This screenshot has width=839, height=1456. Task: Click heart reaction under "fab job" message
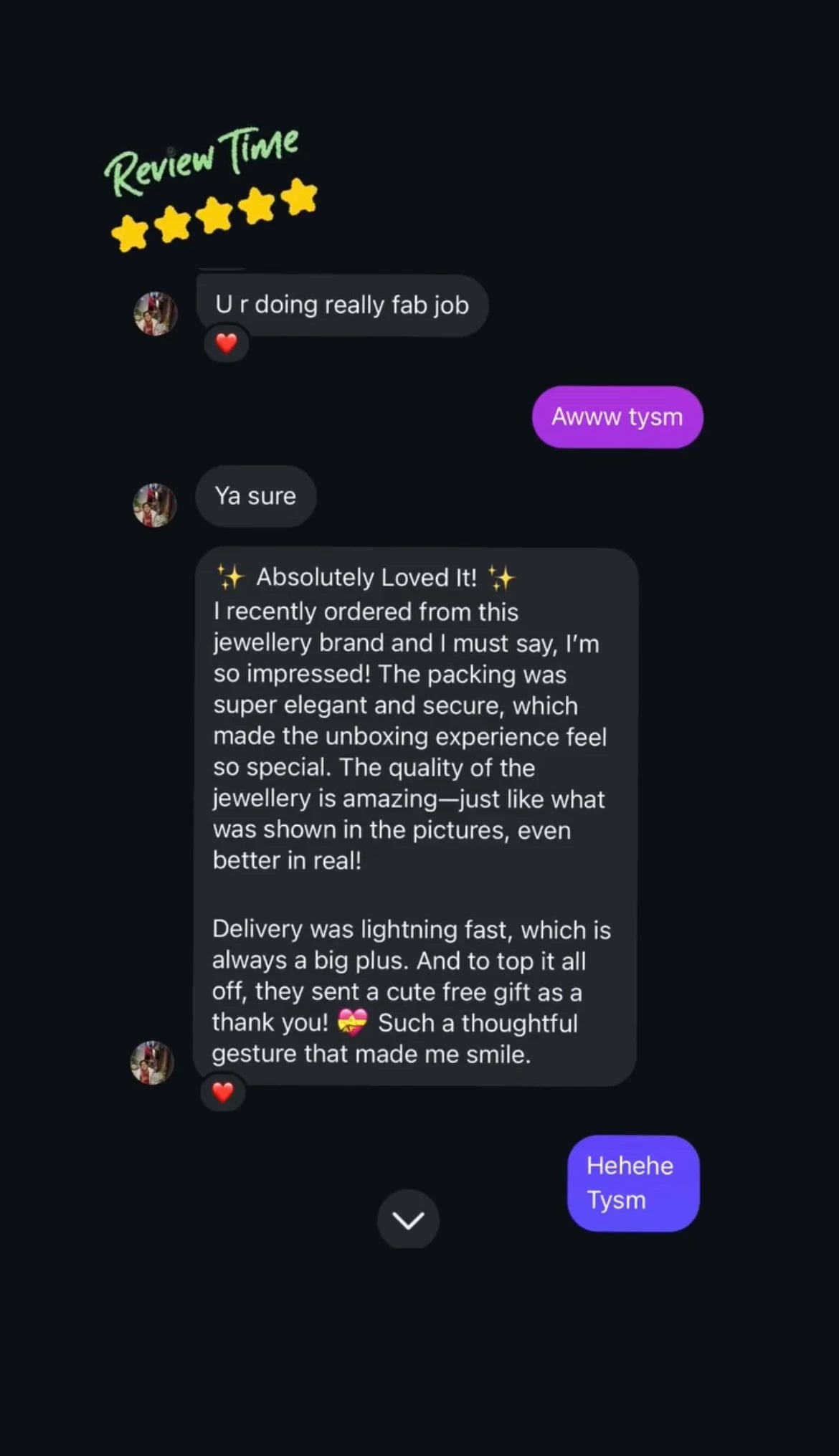226,343
